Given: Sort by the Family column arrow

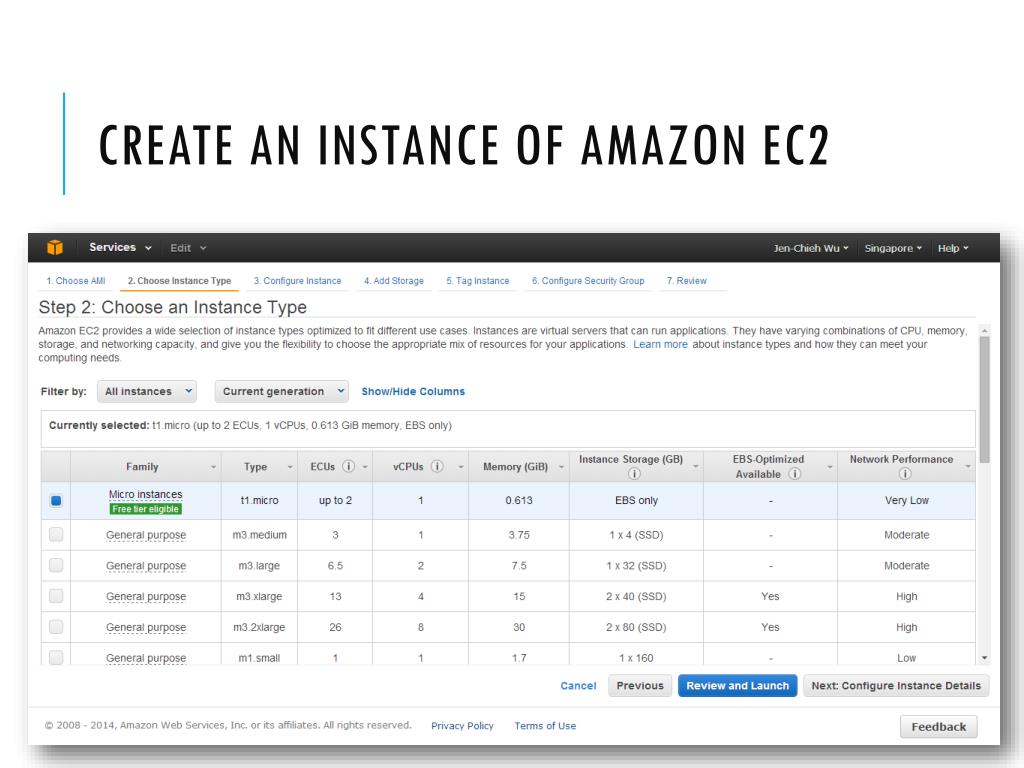Looking at the screenshot, I should [x=213, y=468].
